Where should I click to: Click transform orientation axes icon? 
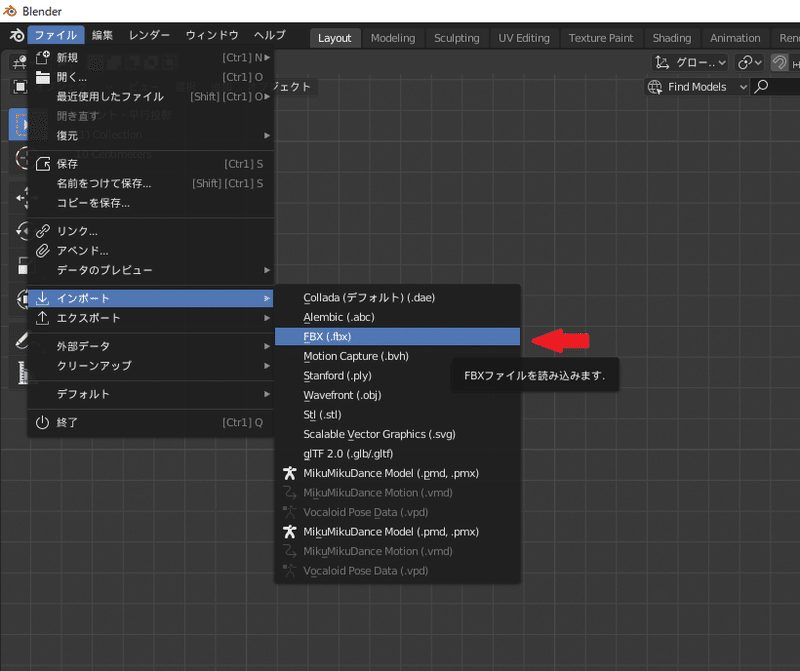[662, 63]
